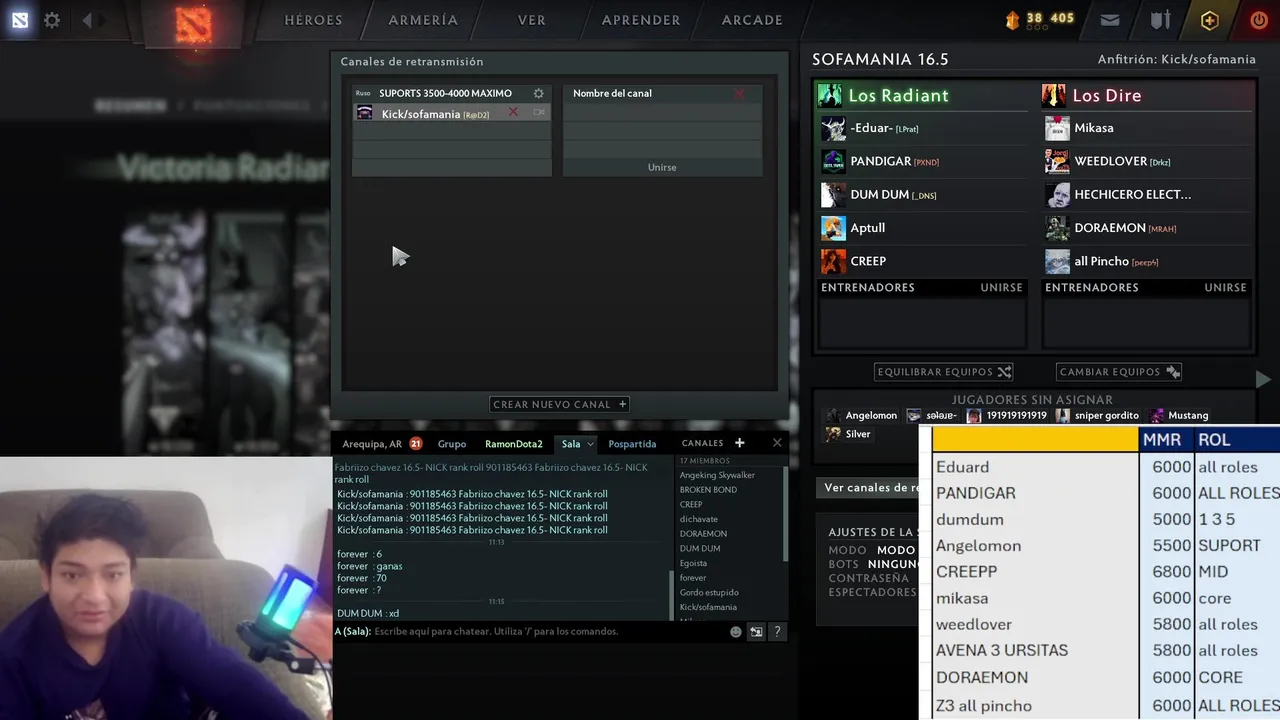Image resolution: width=1280 pixels, height=720 pixels.
Task: Select sniper gordito in unassigned players
Action: pos(1097,415)
